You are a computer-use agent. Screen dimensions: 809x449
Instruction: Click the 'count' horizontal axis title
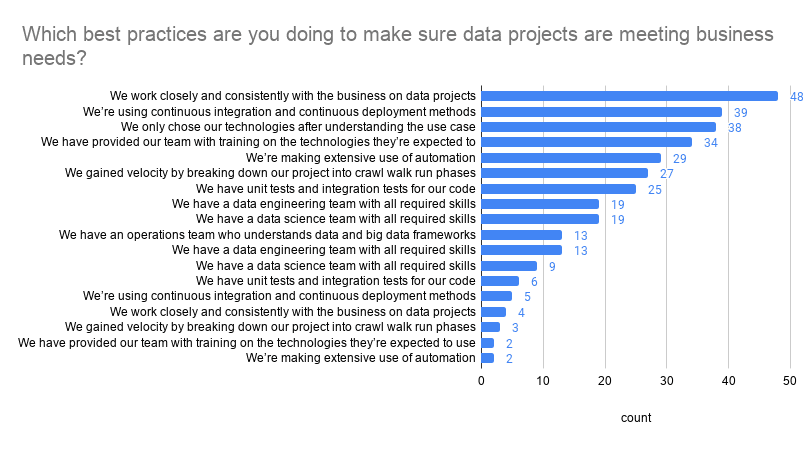pos(636,418)
